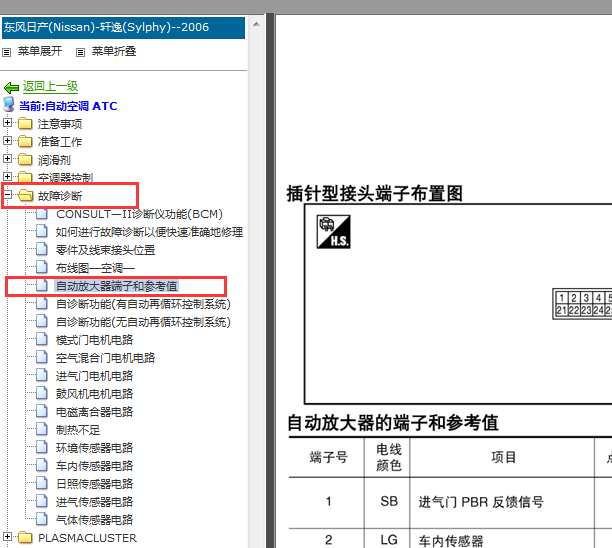Click the page icon beside 模式门电机电路
The image size is (612, 548).
(41, 339)
